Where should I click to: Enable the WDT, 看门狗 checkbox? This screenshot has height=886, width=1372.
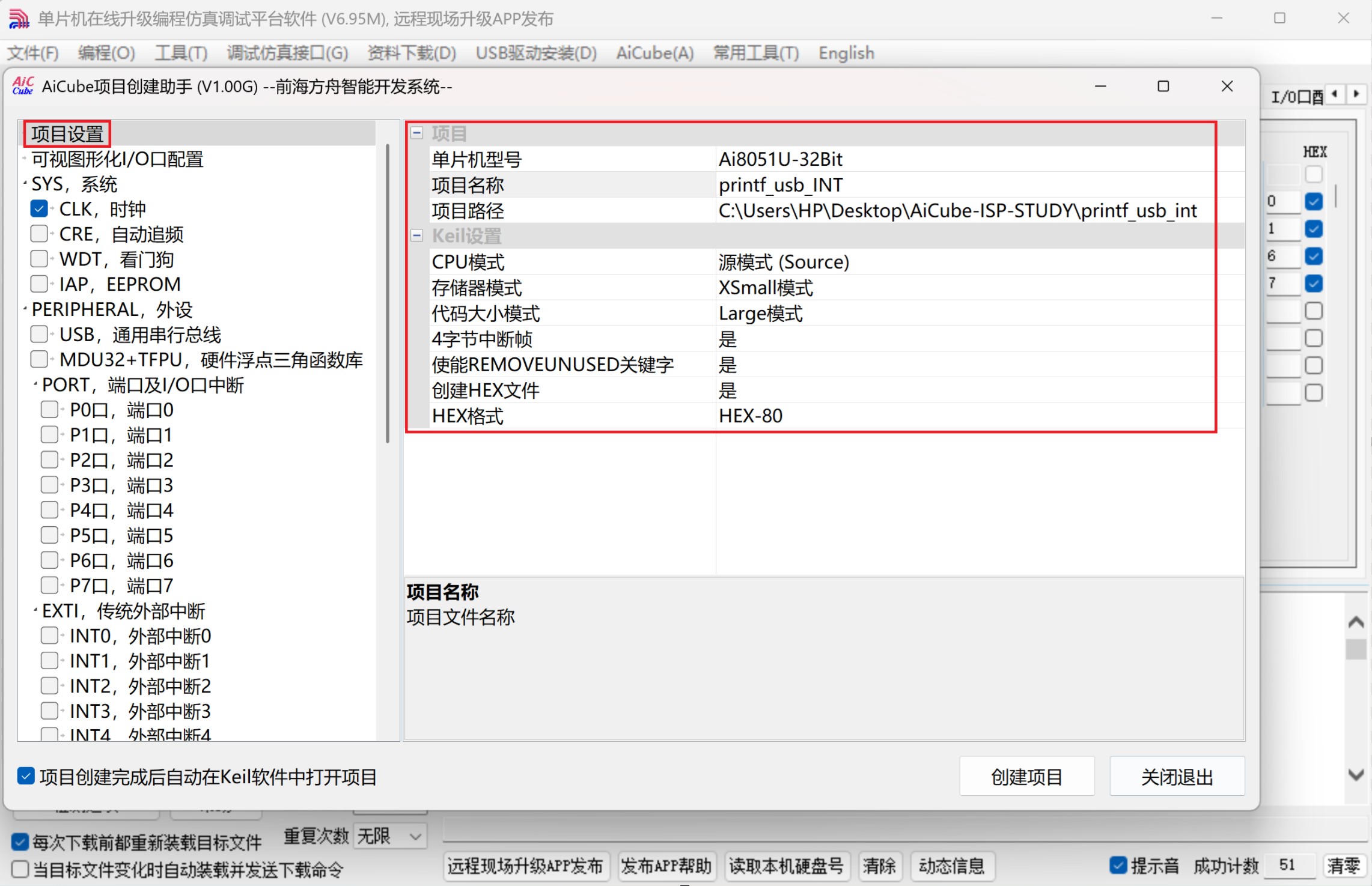point(39,259)
